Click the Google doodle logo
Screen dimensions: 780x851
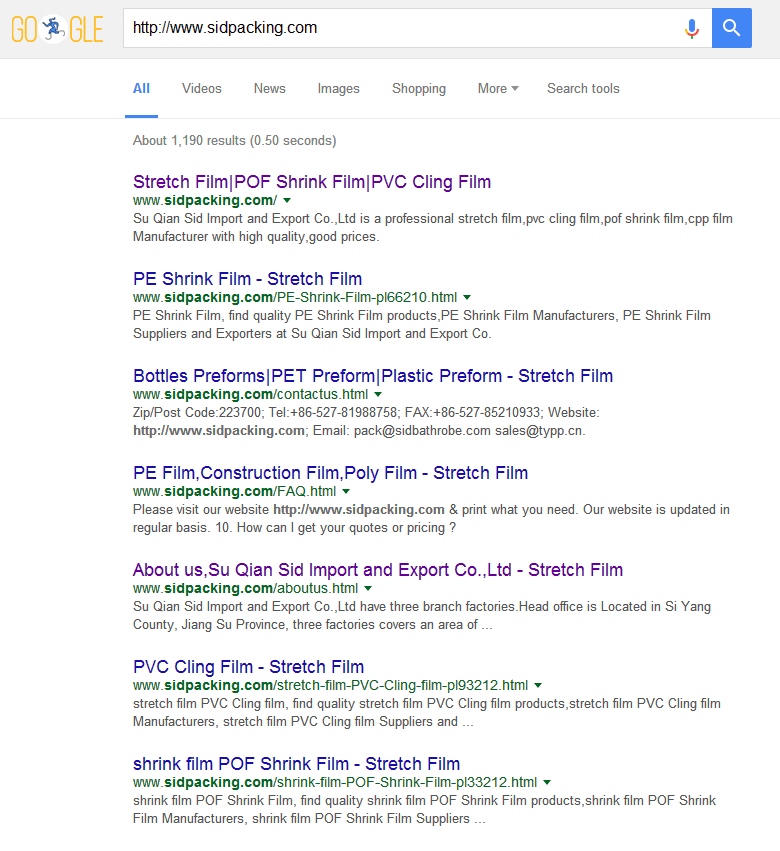click(x=57, y=29)
